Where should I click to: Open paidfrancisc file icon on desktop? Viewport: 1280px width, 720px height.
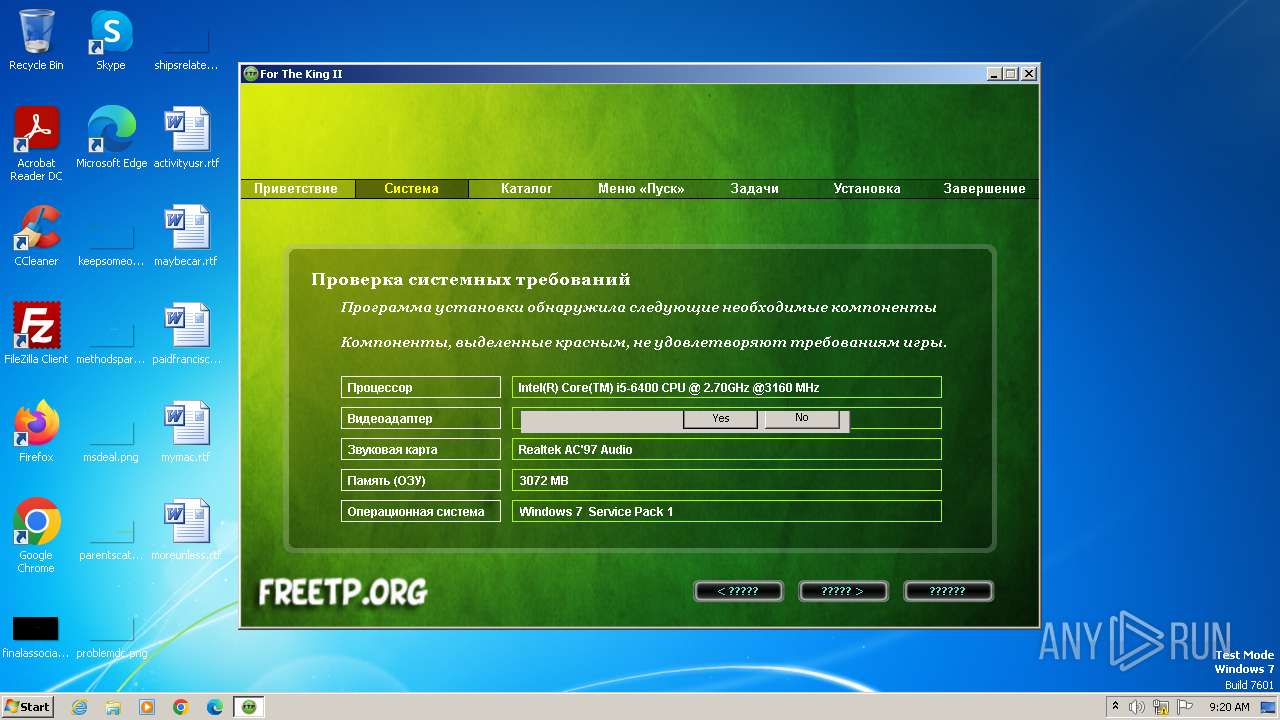[x=186, y=334]
